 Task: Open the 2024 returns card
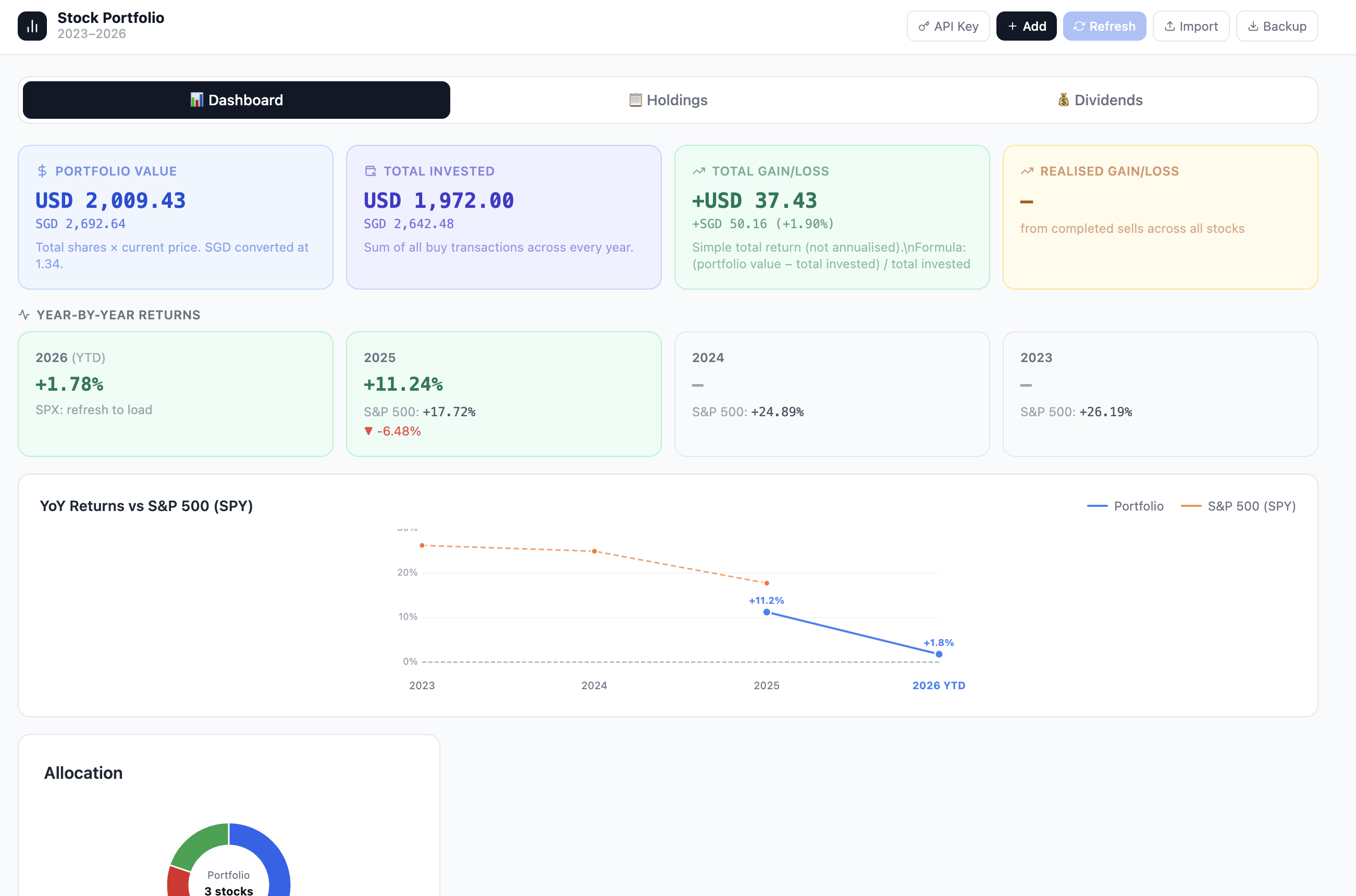(832, 394)
